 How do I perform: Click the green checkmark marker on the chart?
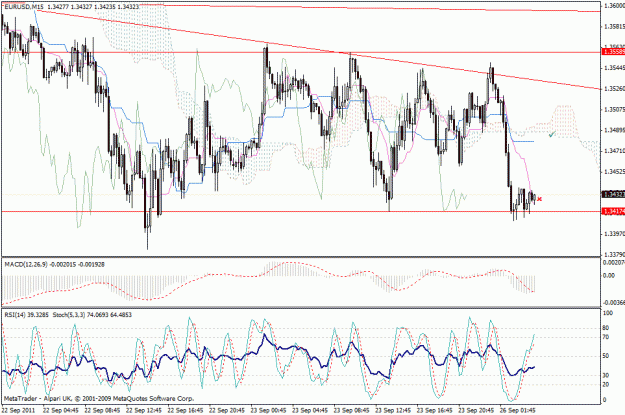(552, 135)
